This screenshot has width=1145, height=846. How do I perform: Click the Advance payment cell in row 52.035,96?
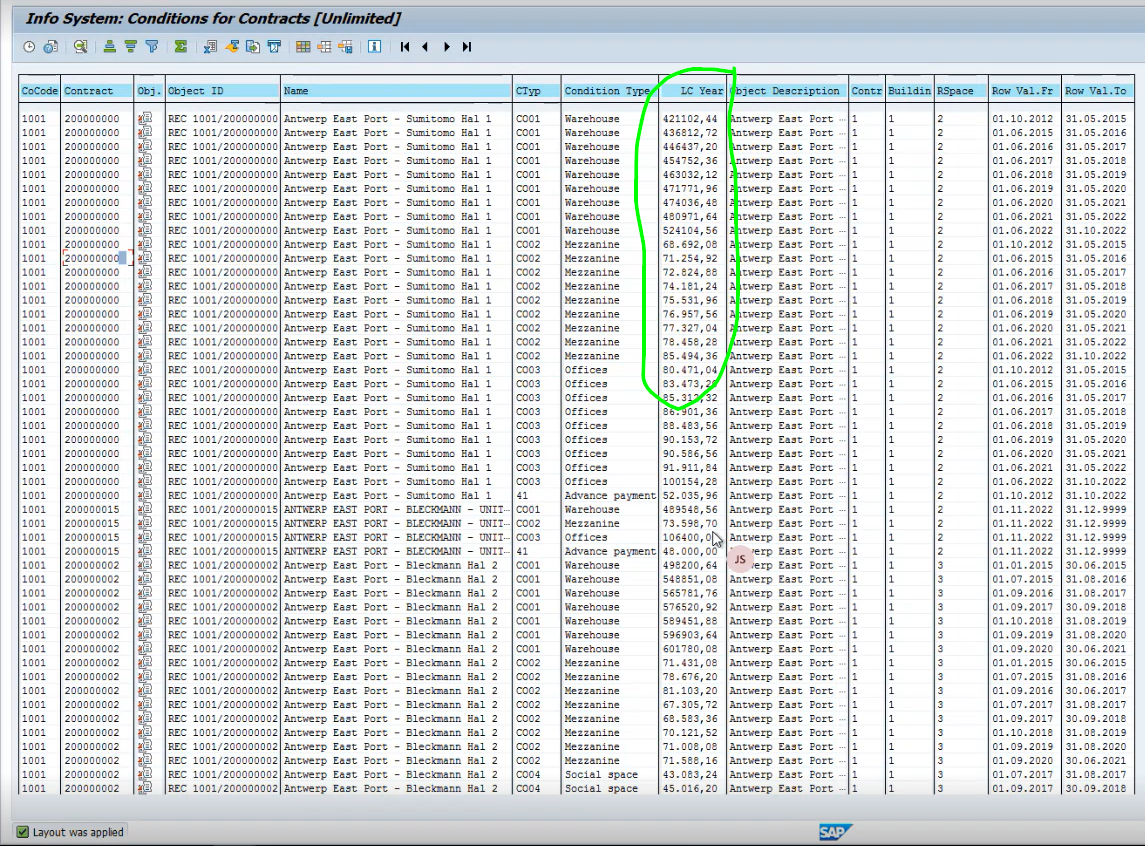[x=610, y=496]
